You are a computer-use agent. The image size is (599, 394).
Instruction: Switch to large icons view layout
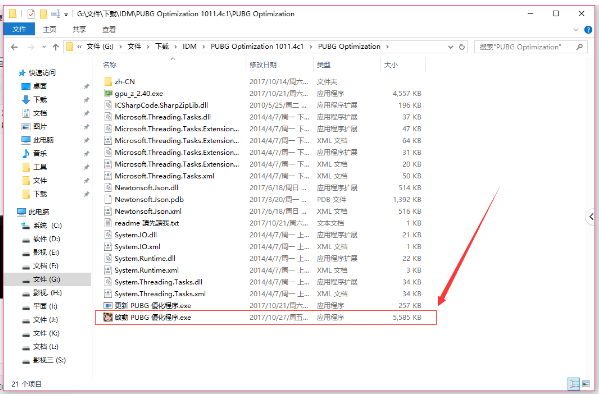coord(586,383)
